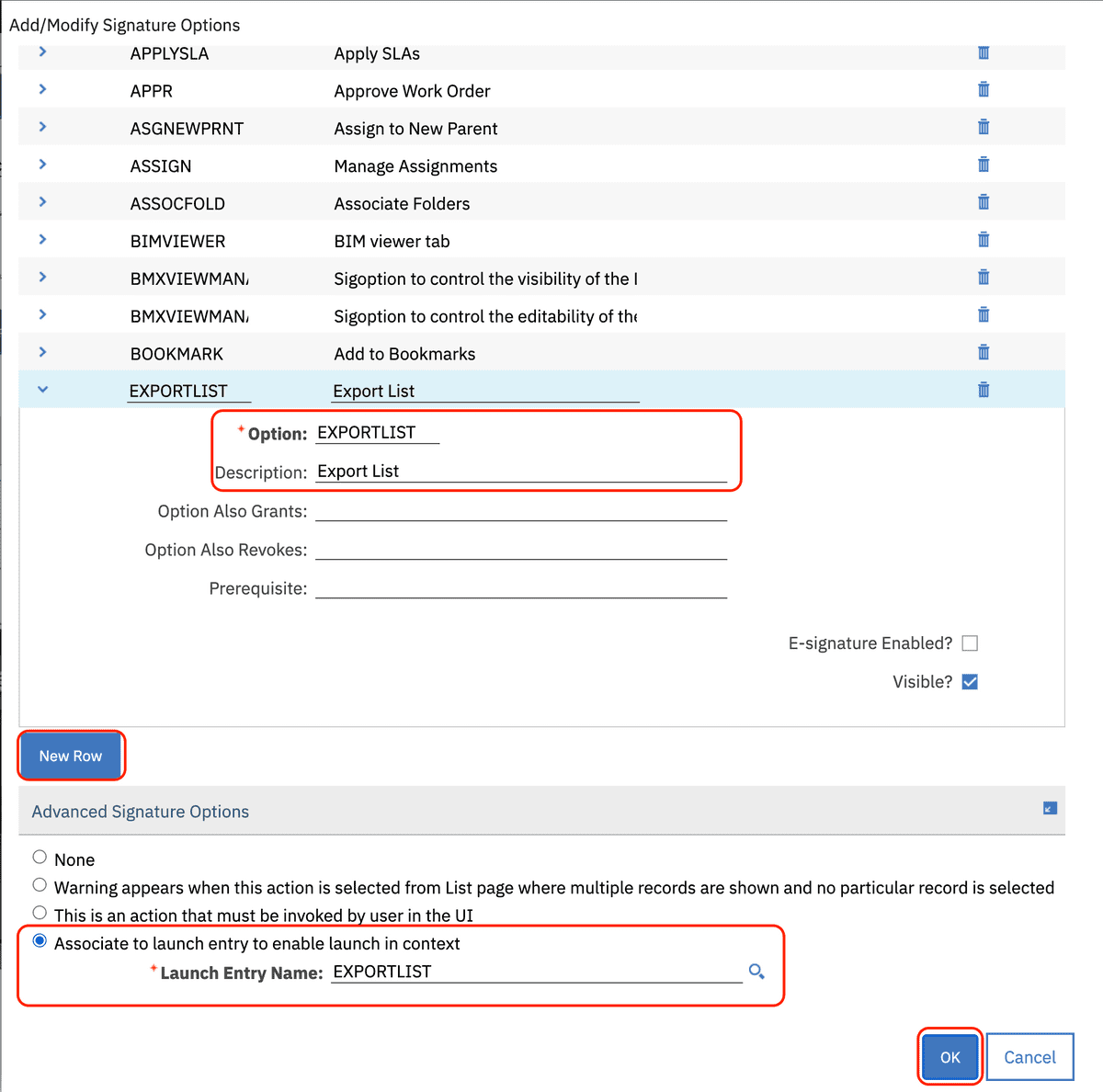1103x1092 pixels.
Task: Delete the BOOKMARK signature option
Action: click(983, 351)
